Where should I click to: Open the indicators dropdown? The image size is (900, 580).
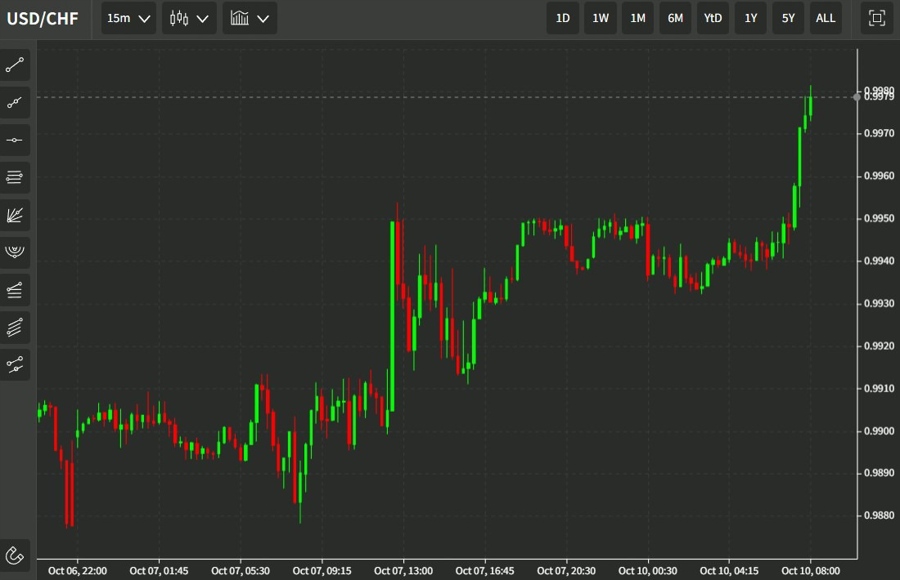(250, 18)
